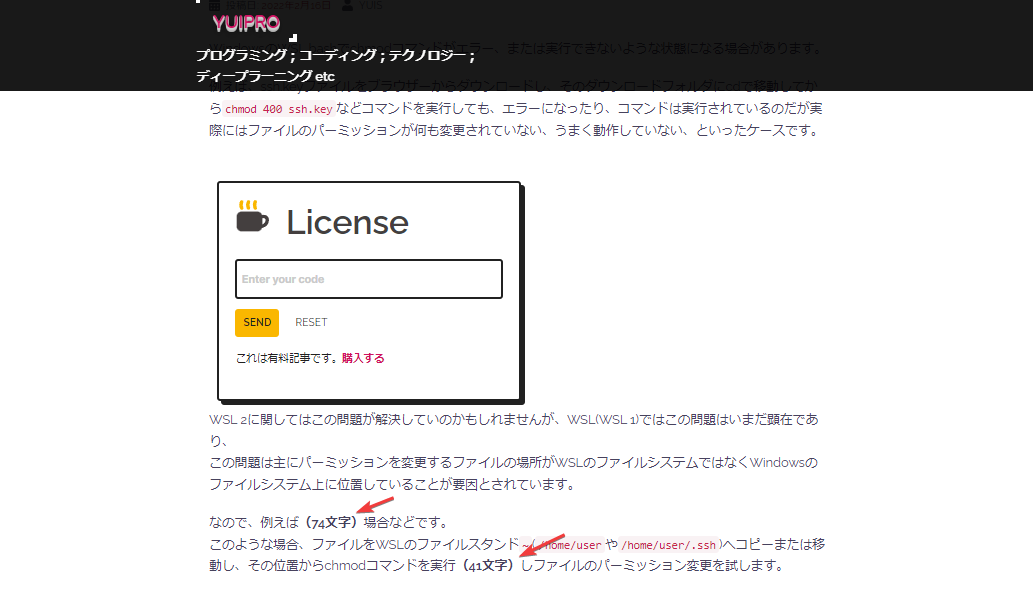Click the License heading text
This screenshot has width=1033, height=593.
pos(347,222)
